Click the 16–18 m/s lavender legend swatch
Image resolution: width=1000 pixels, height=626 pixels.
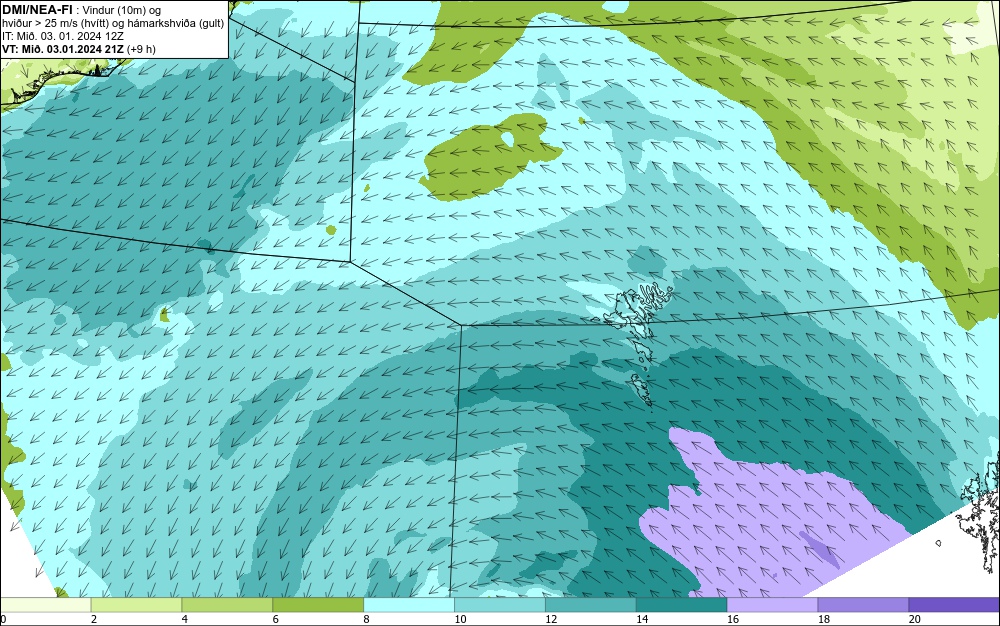[772, 605]
